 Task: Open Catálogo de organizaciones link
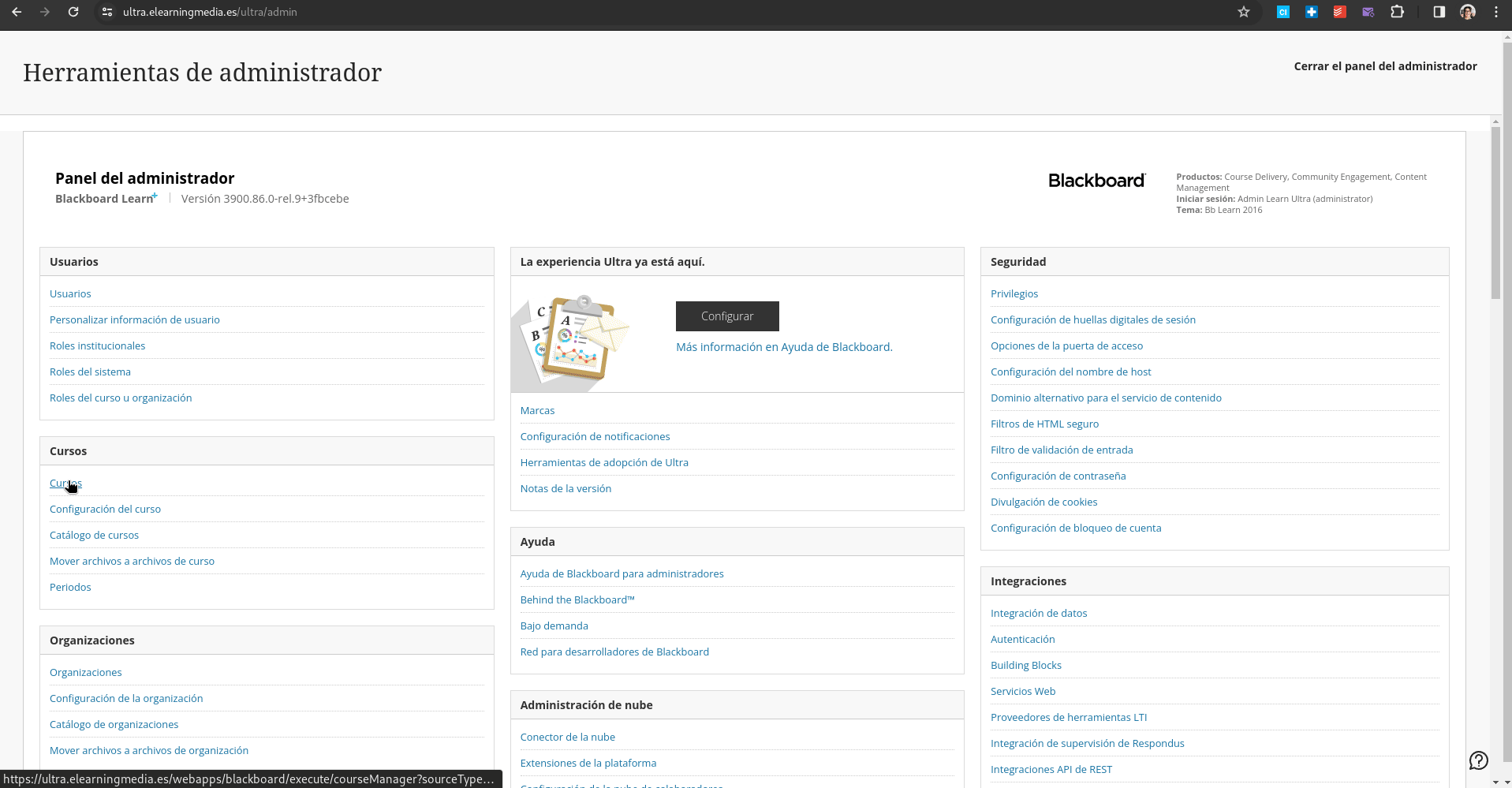114,724
